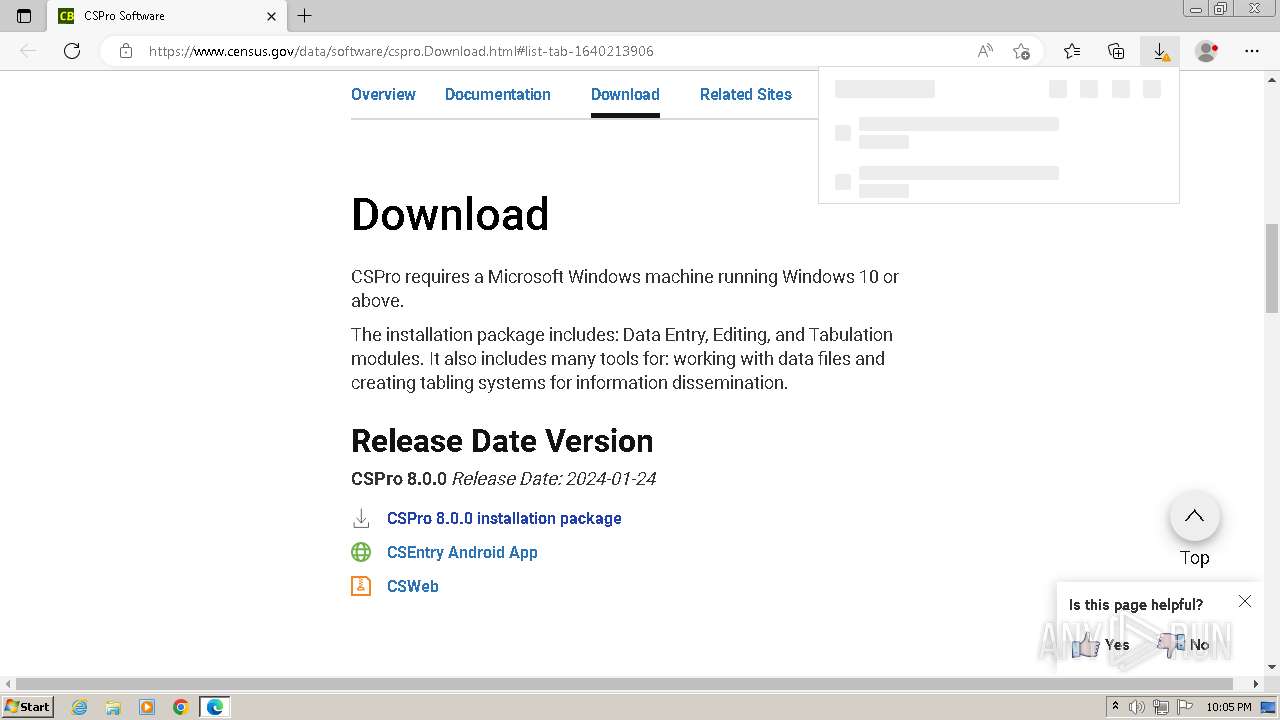Open File Explorer from taskbar
Screen dimensions: 1280x720
(113, 707)
